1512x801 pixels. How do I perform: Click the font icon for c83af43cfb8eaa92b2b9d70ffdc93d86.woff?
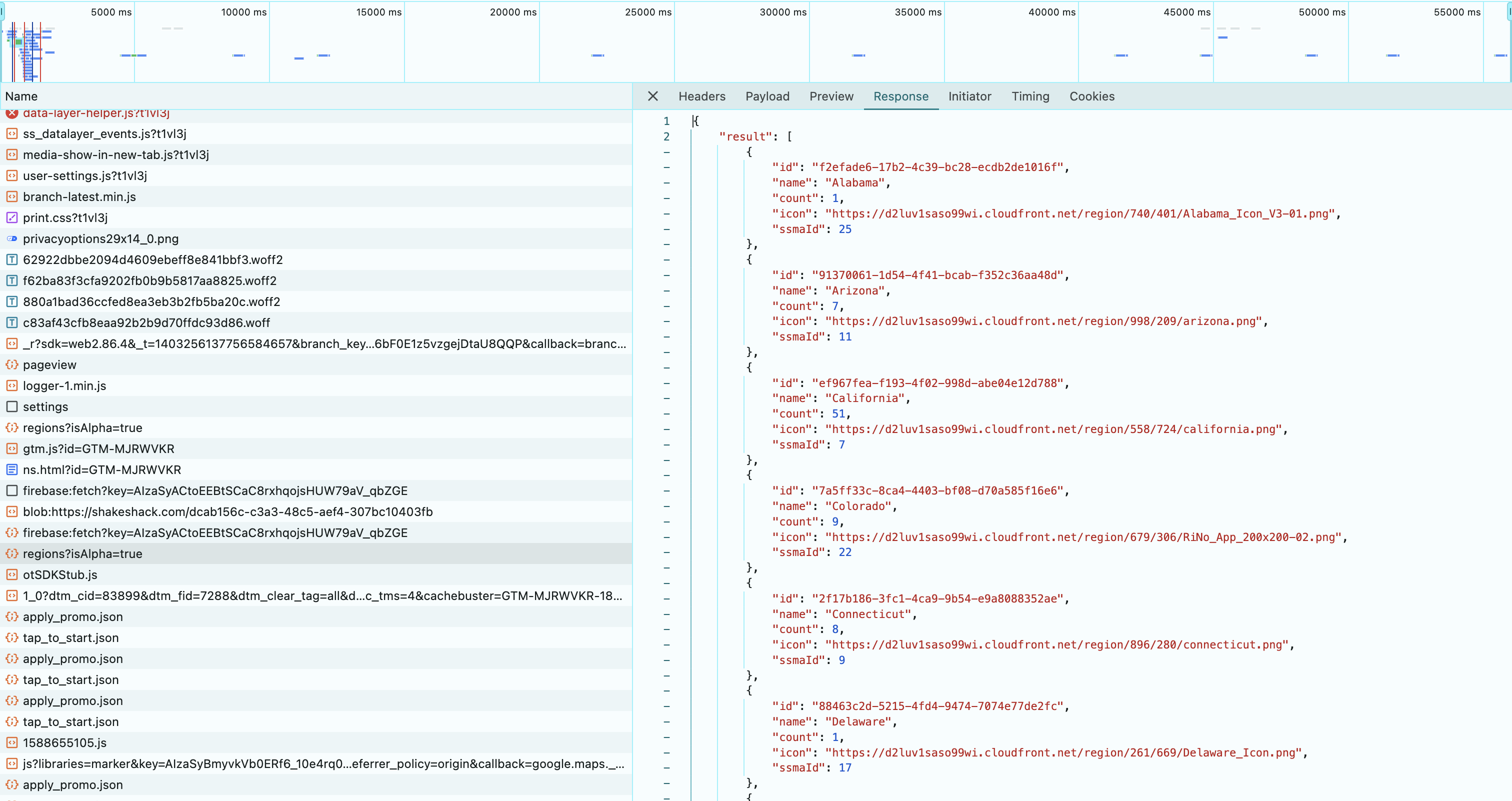pos(11,322)
